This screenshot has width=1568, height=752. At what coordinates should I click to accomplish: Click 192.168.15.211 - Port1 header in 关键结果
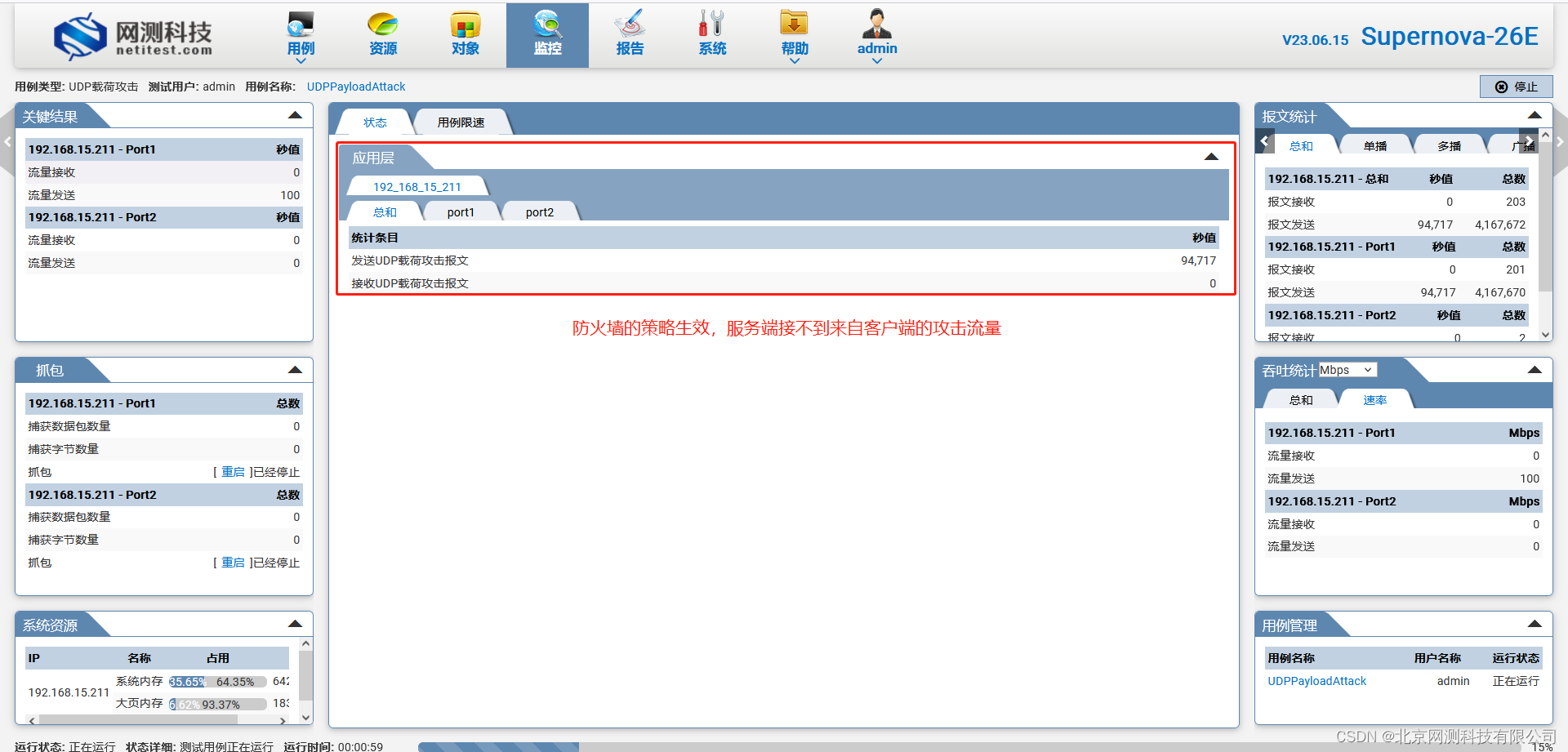point(164,149)
